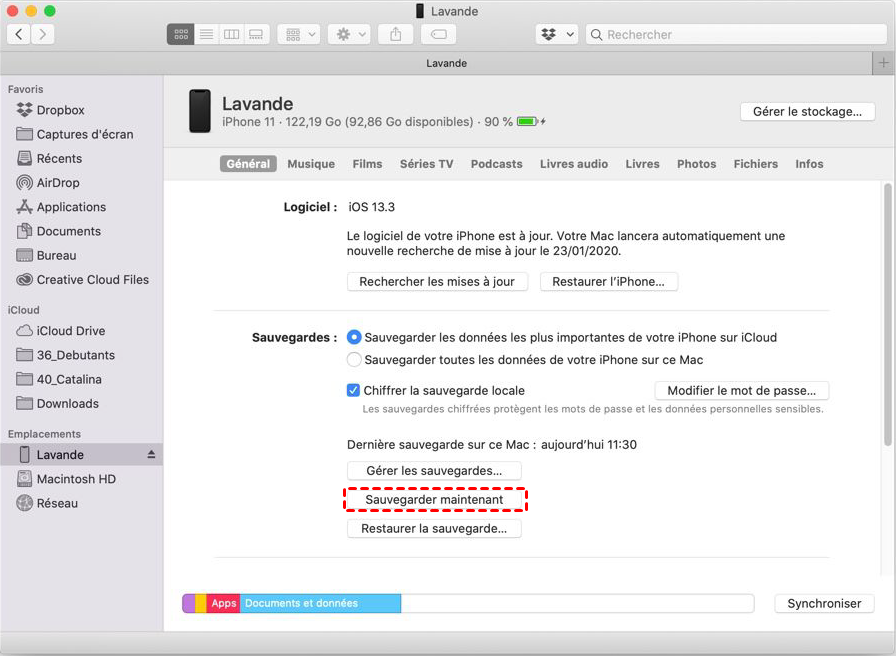The image size is (896, 656).
Task: Go back with the left arrow button
Action: (19, 34)
